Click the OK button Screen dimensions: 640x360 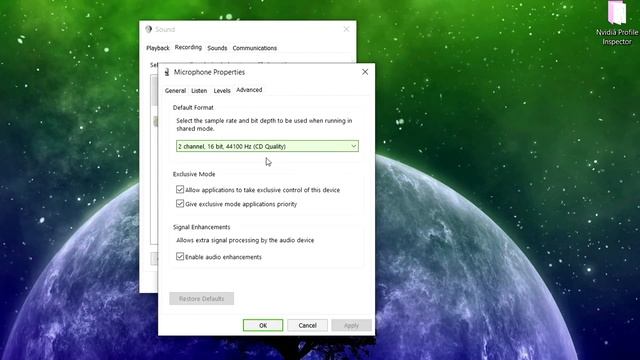click(x=263, y=325)
